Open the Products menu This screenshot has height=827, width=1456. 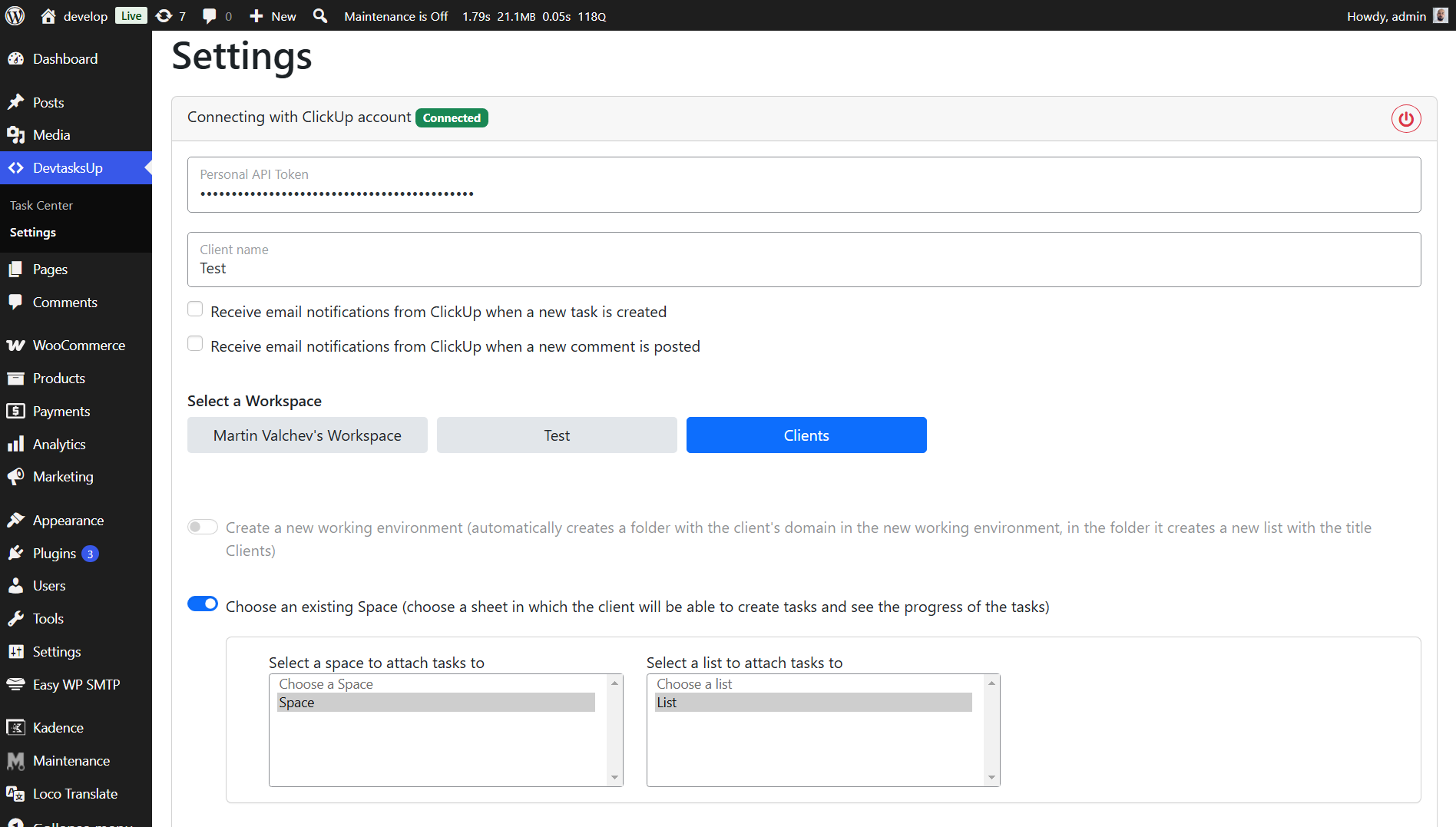click(x=76, y=378)
